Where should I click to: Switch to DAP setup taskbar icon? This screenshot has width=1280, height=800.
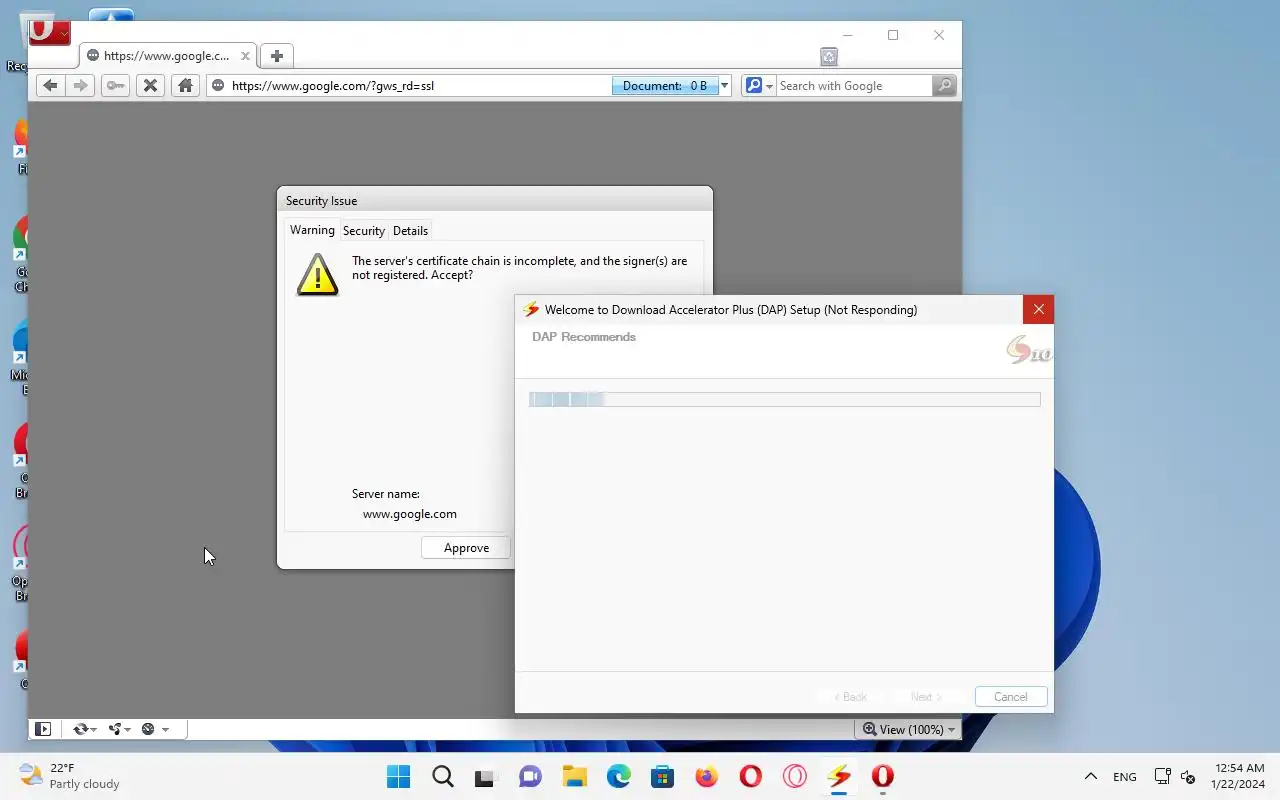[838, 777]
